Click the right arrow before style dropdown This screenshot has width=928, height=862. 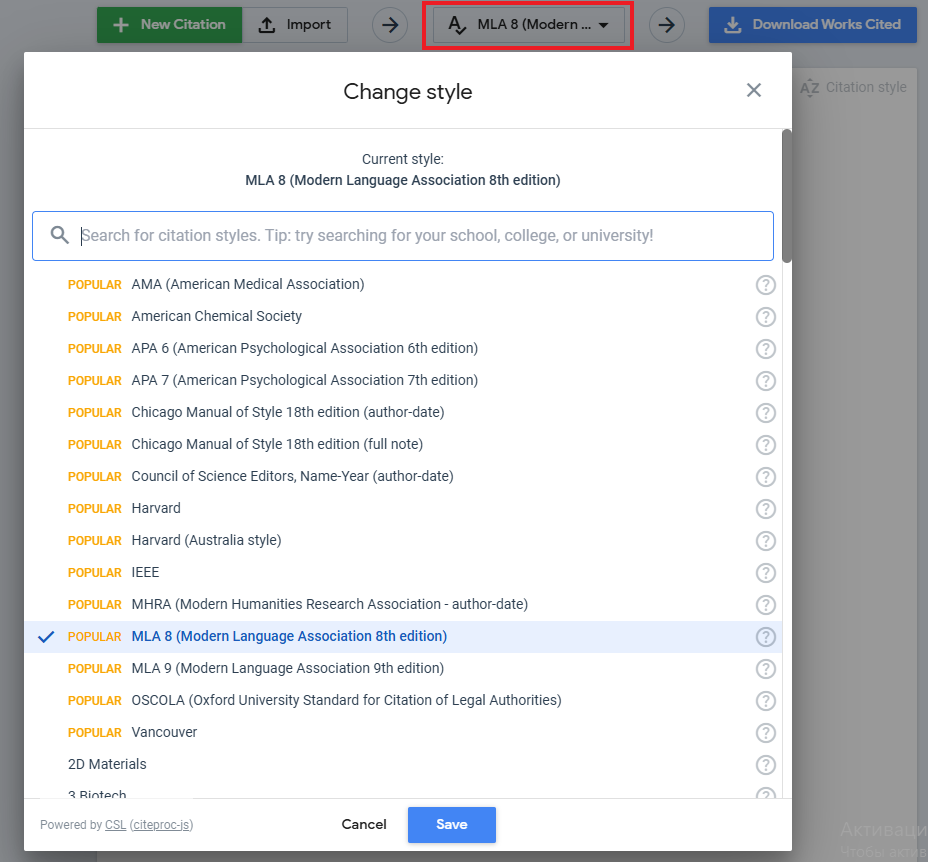point(390,25)
